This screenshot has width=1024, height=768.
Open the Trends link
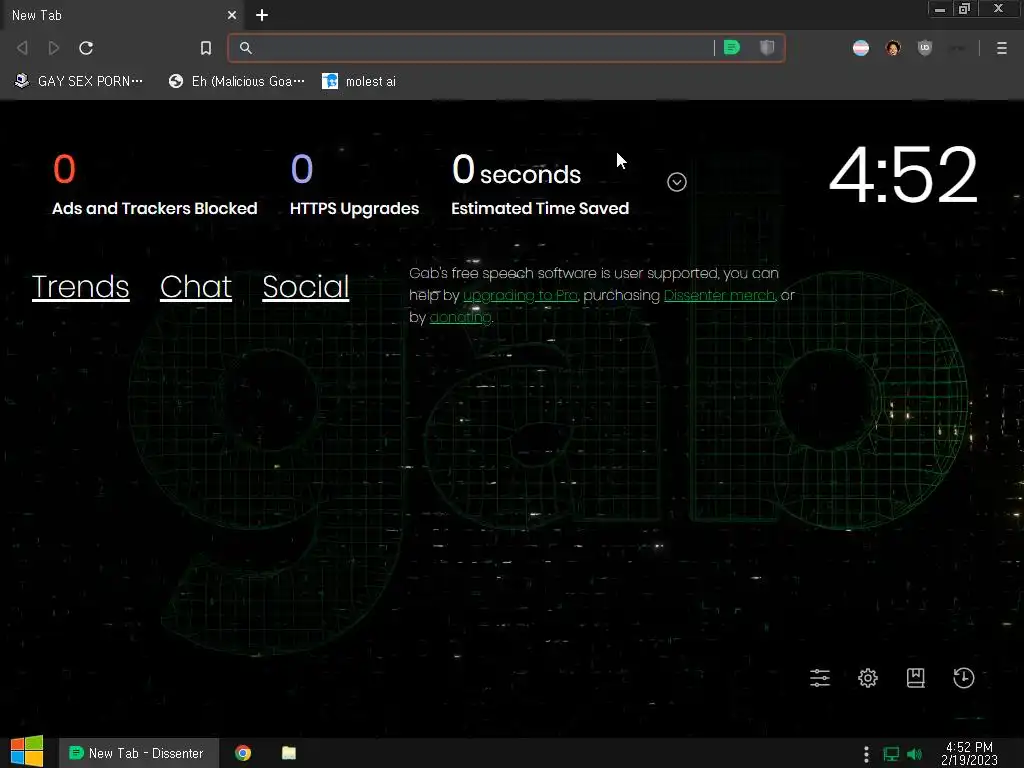pos(80,287)
